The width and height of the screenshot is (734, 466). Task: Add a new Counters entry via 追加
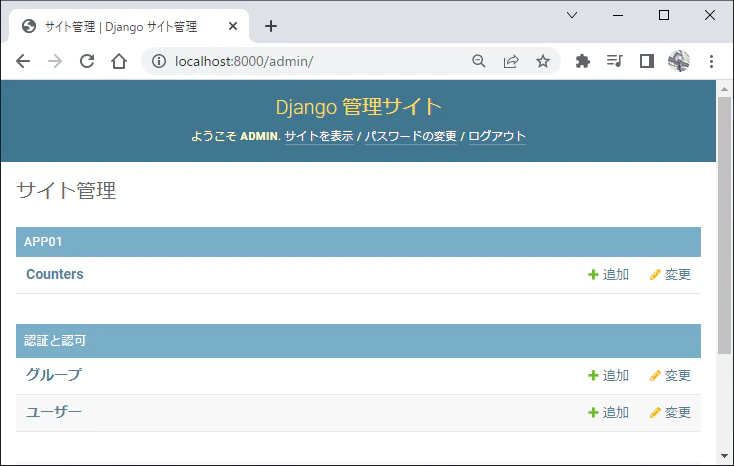pyautogui.click(x=609, y=274)
